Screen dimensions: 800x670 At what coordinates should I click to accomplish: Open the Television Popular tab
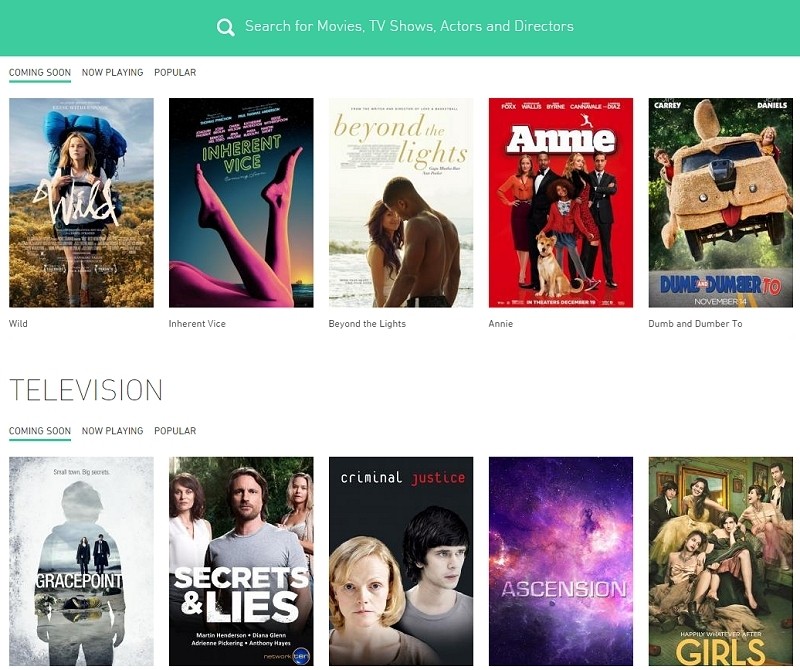(175, 431)
